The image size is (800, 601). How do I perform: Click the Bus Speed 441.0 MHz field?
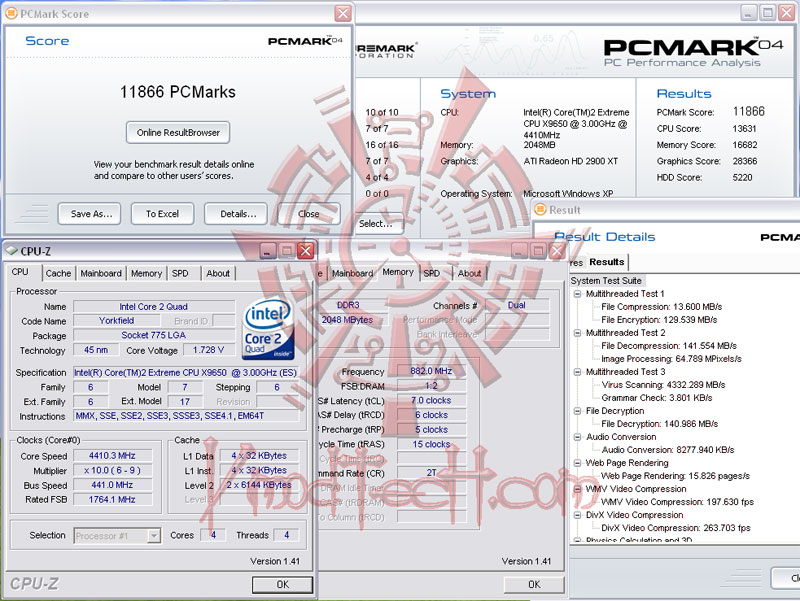click(x=112, y=485)
